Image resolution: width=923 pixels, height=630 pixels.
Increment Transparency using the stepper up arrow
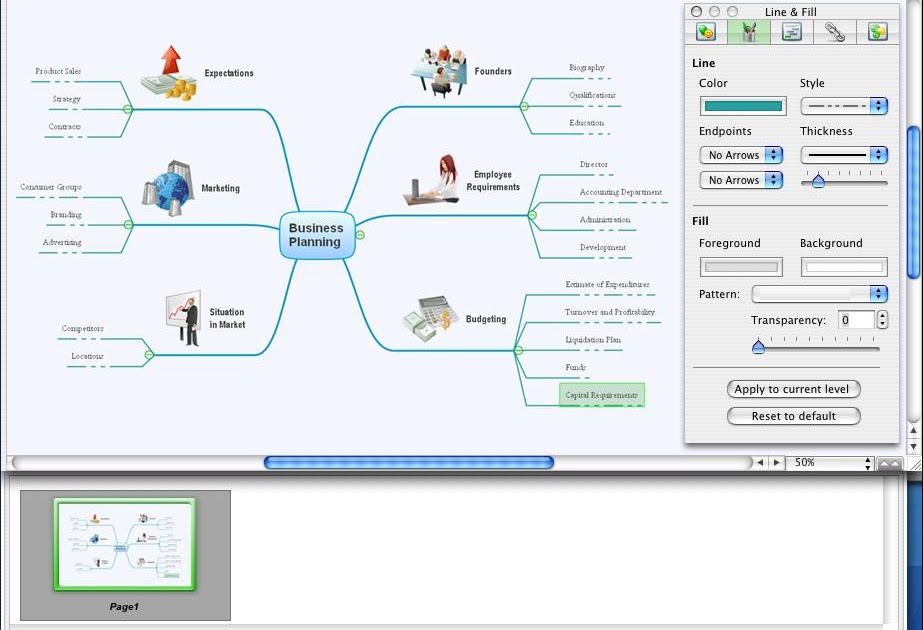[882, 314]
